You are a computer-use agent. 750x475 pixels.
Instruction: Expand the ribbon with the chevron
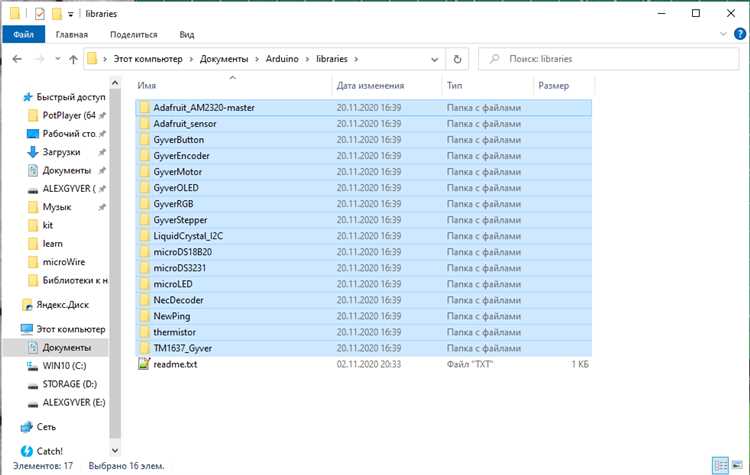(723, 34)
